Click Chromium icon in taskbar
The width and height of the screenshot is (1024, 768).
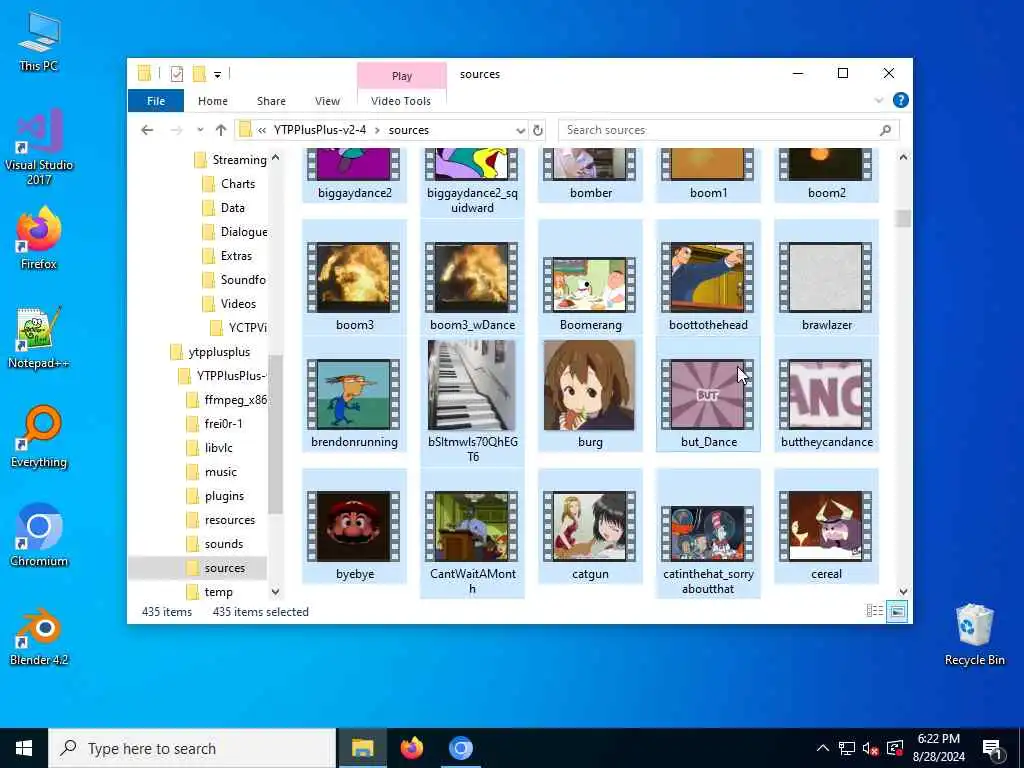pyautogui.click(x=460, y=748)
